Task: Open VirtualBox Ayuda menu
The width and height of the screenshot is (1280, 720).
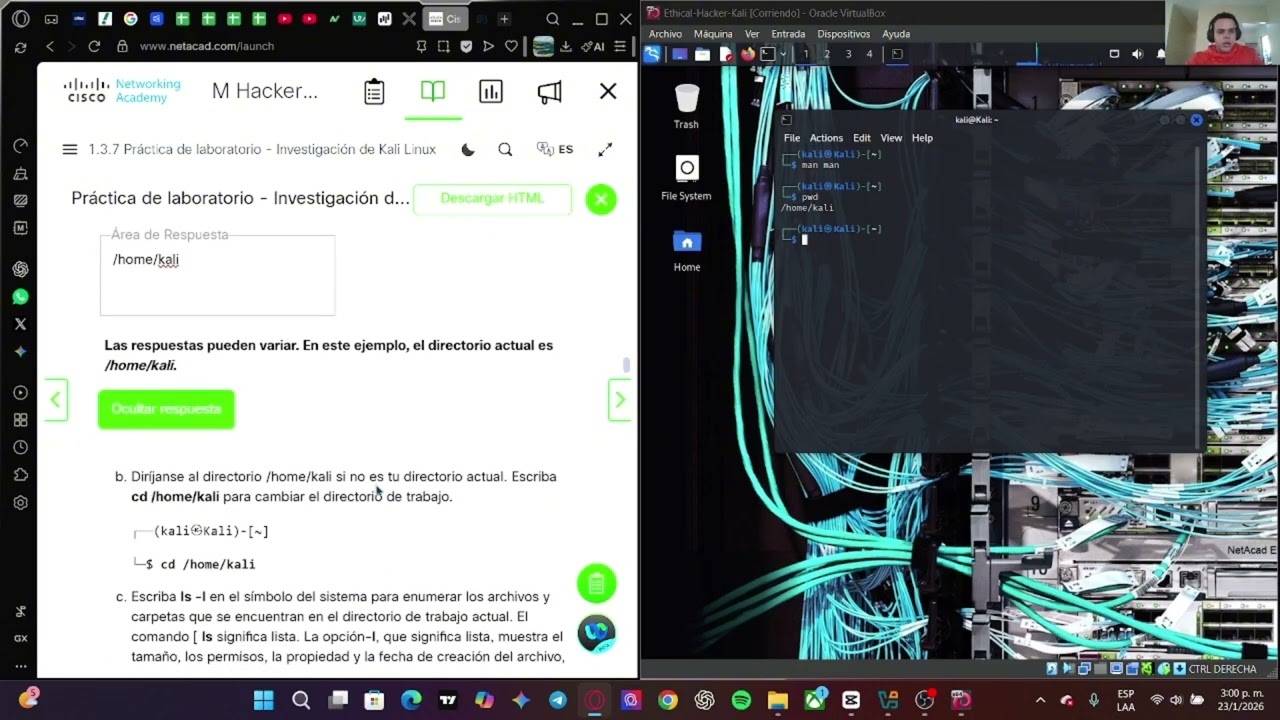Action: 896,34
